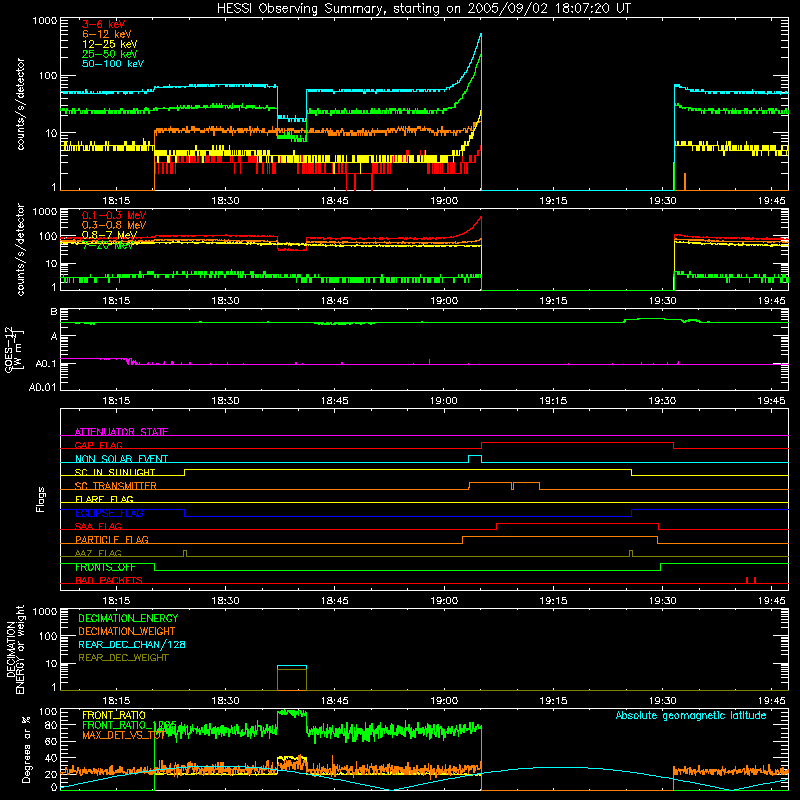Click the AAZ_FLAG pulse near 18:24

click(185, 553)
